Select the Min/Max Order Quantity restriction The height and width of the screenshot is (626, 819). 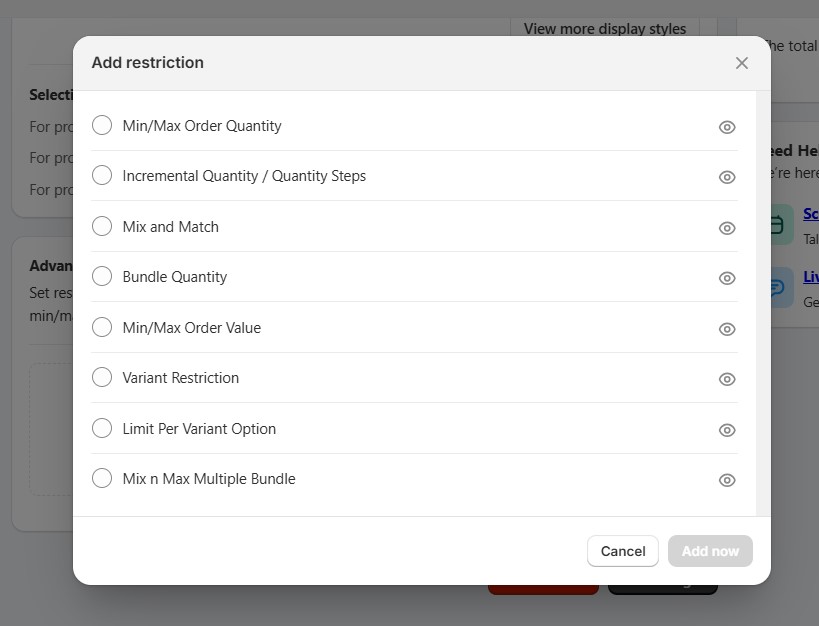point(101,125)
